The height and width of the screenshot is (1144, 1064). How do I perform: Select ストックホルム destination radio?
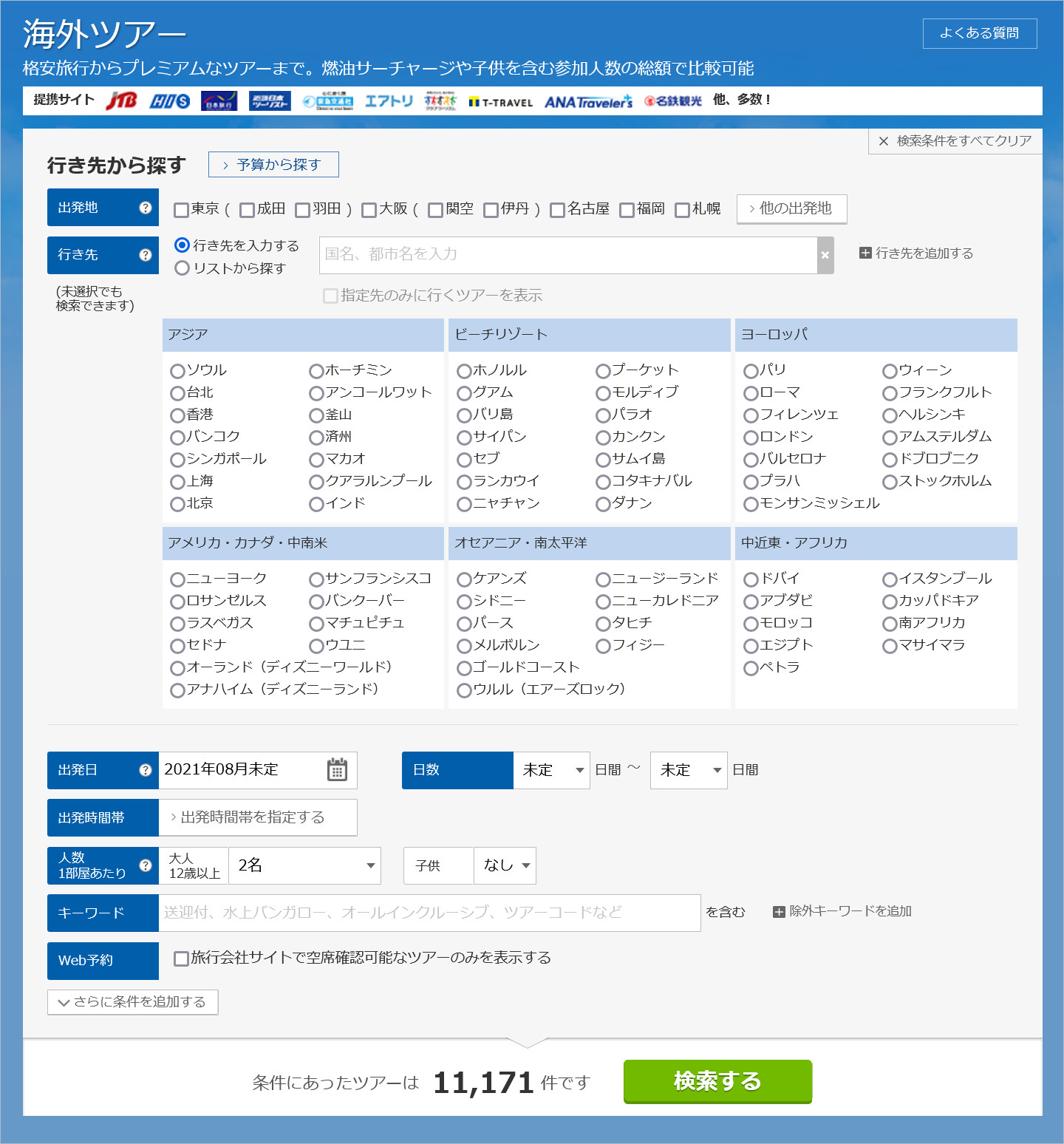click(x=890, y=482)
